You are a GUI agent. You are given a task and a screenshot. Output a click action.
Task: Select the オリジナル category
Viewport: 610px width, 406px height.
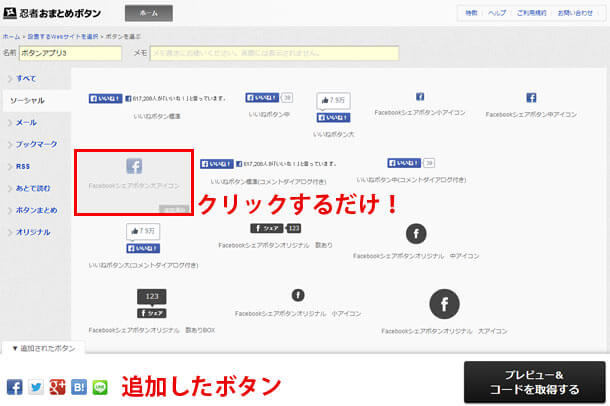pyautogui.click(x=33, y=233)
